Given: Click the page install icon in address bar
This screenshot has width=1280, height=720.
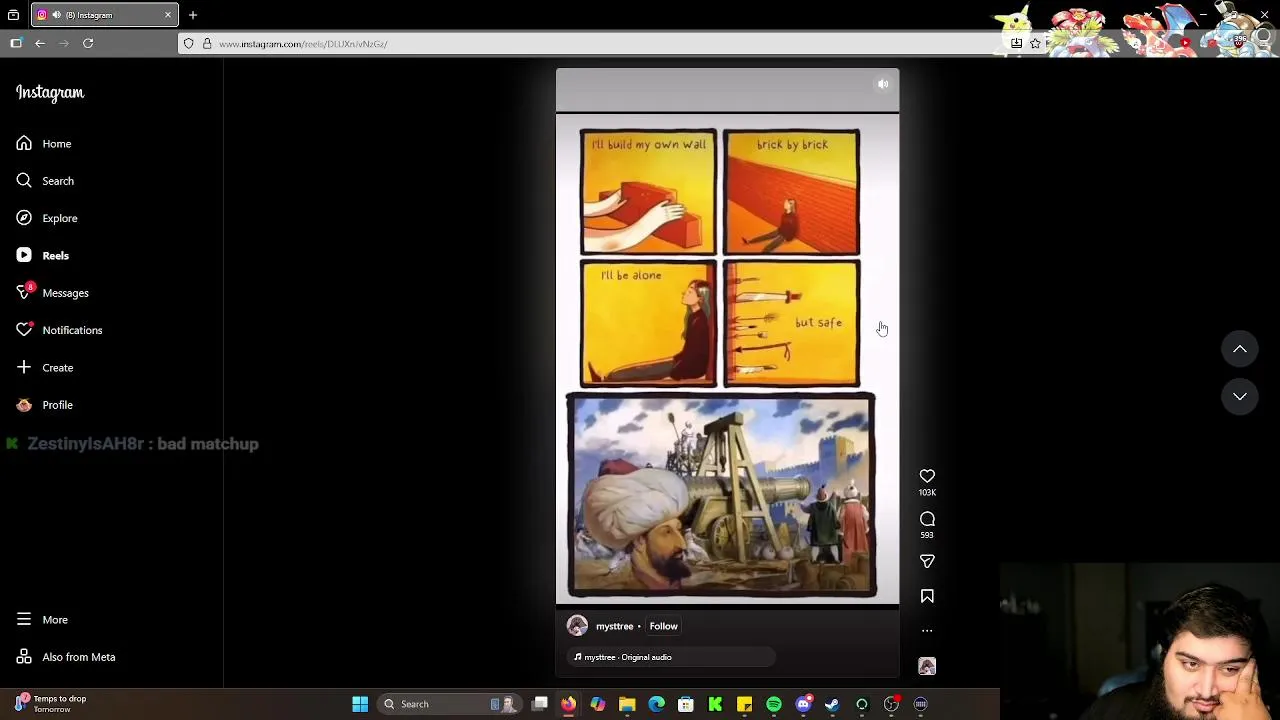Looking at the screenshot, I should pos(1016,43).
